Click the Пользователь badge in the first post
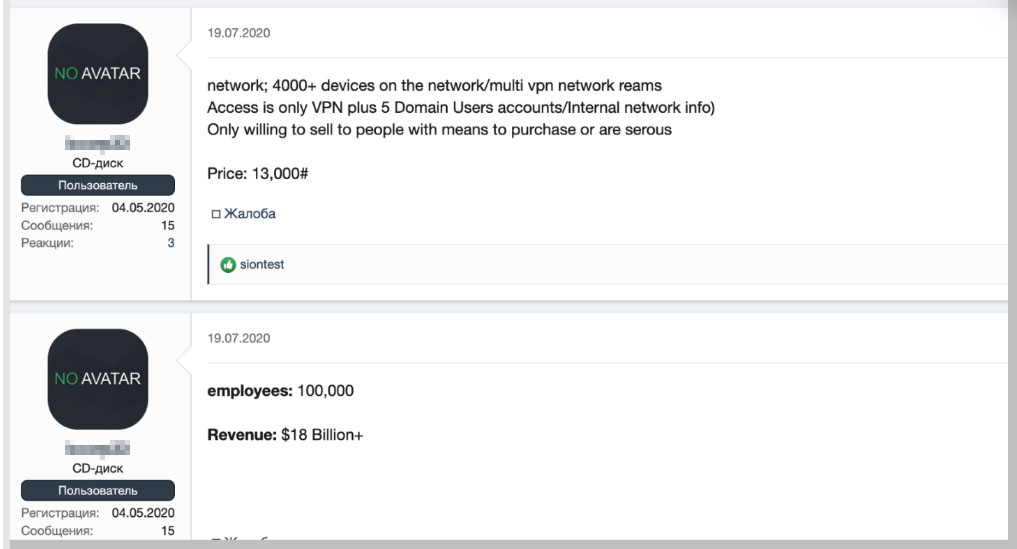1017x549 pixels. 98,186
